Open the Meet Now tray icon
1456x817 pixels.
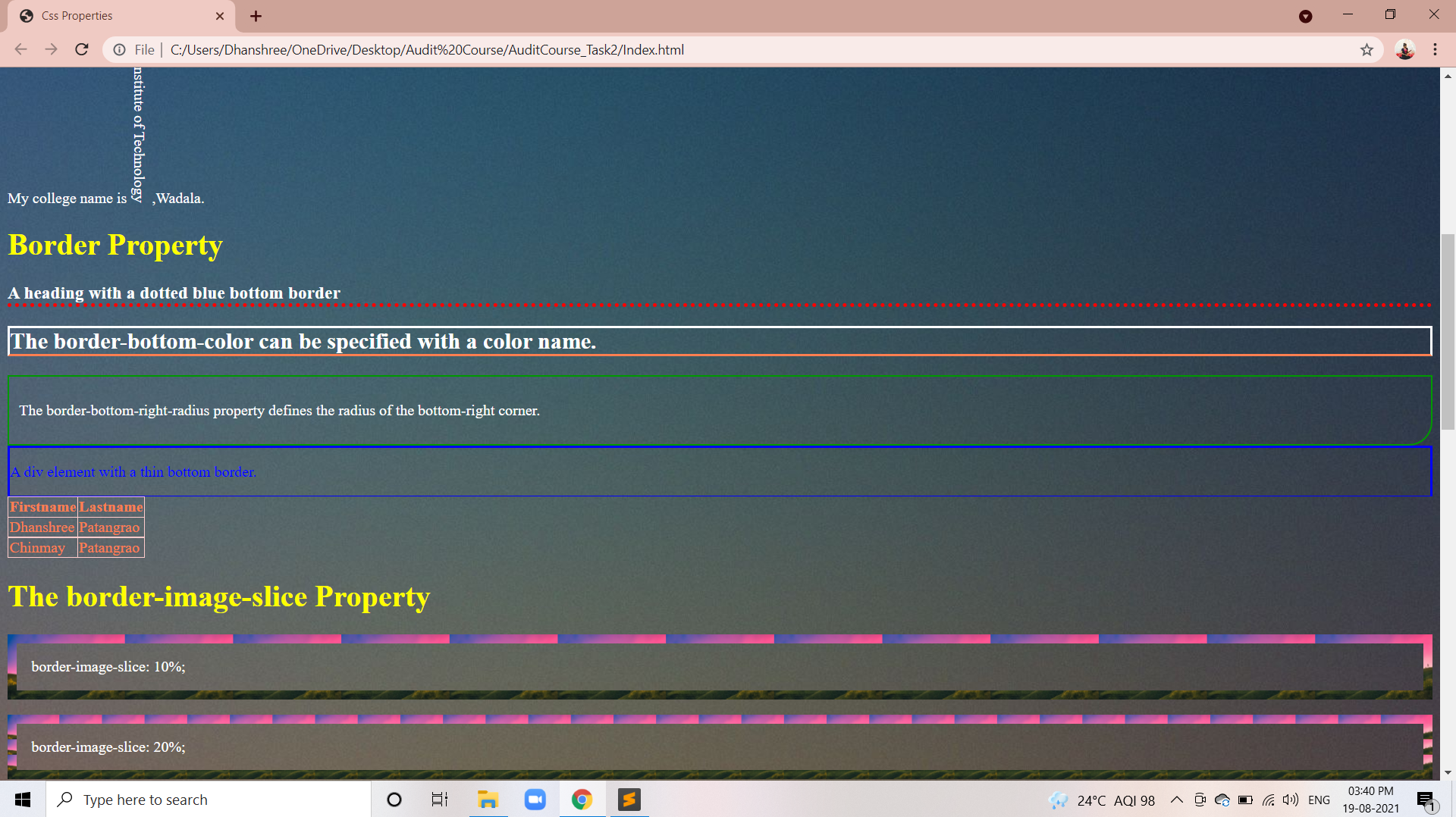pyautogui.click(x=1200, y=800)
